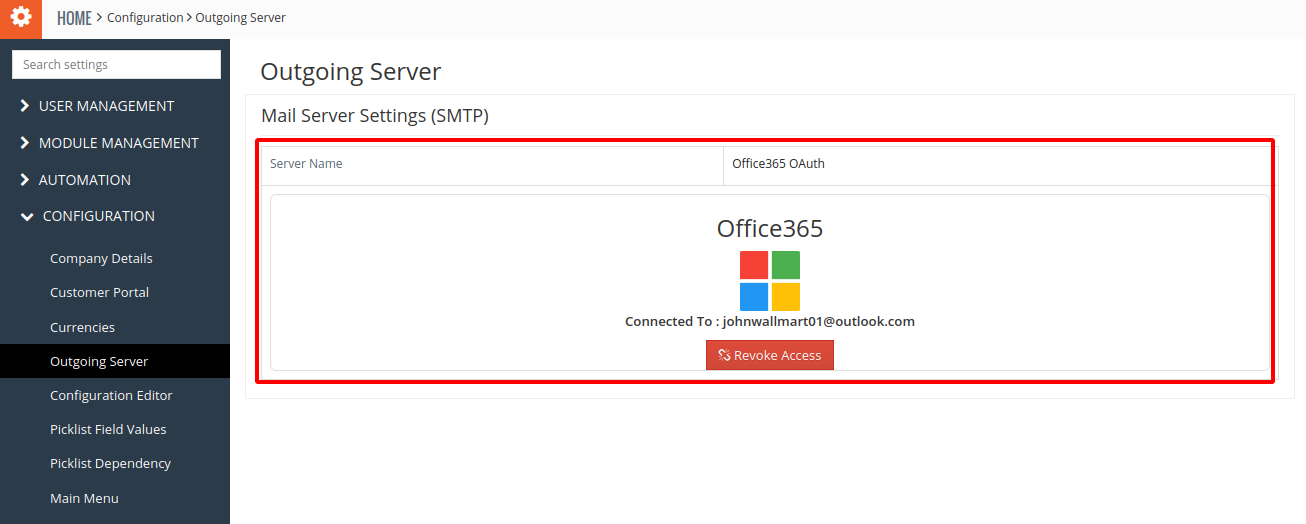The width and height of the screenshot is (1306, 524).
Task: Expand the AUTOMATION section
Action: point(84,180)
